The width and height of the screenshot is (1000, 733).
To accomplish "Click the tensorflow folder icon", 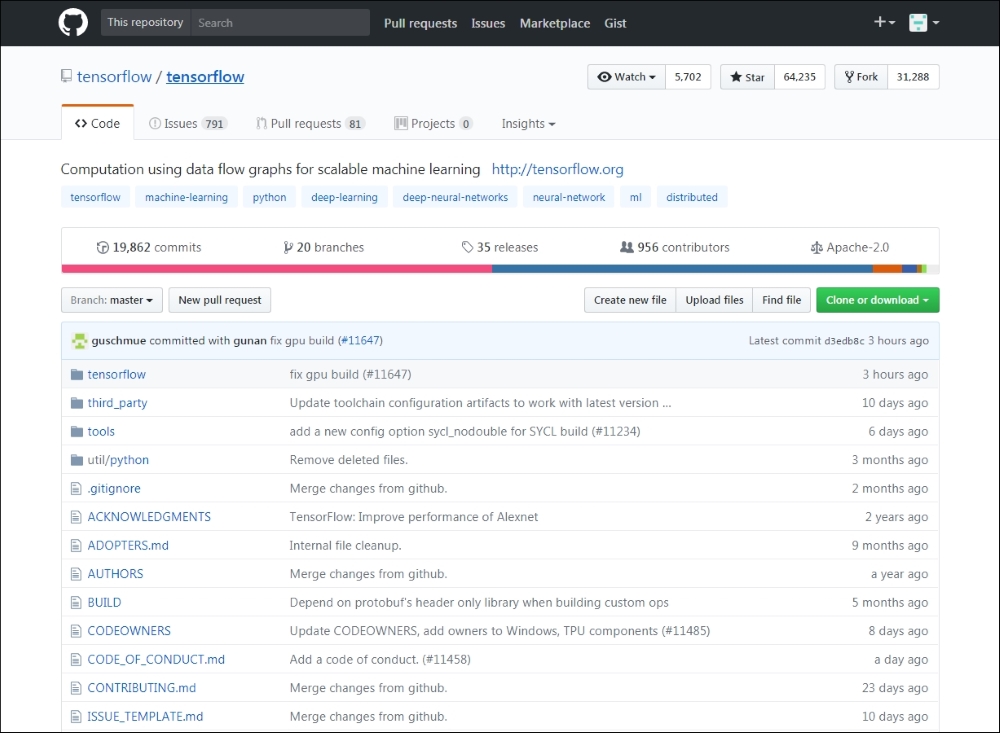I will (x=77, y=374).
